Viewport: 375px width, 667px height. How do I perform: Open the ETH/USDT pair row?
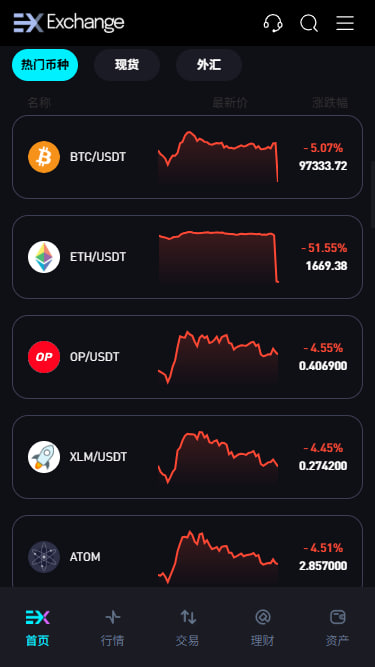click(188, 257)
